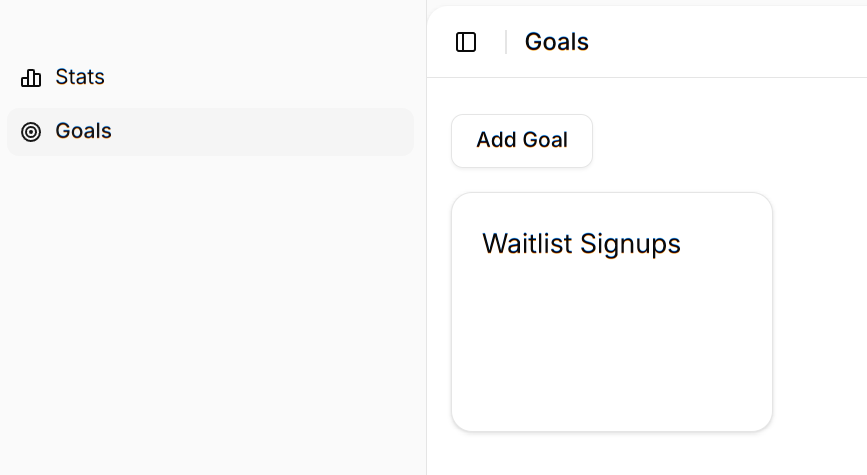Click empty area inside Waitlist Signups card
This screenshot has height=475, width=867.
tap(611, 340)
